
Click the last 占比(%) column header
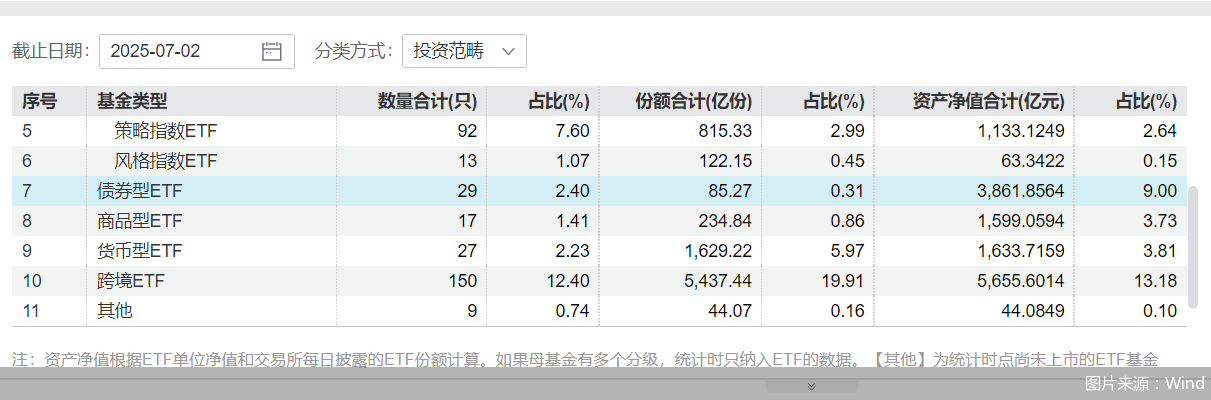pyautogui.click(x=1146, y=101)
